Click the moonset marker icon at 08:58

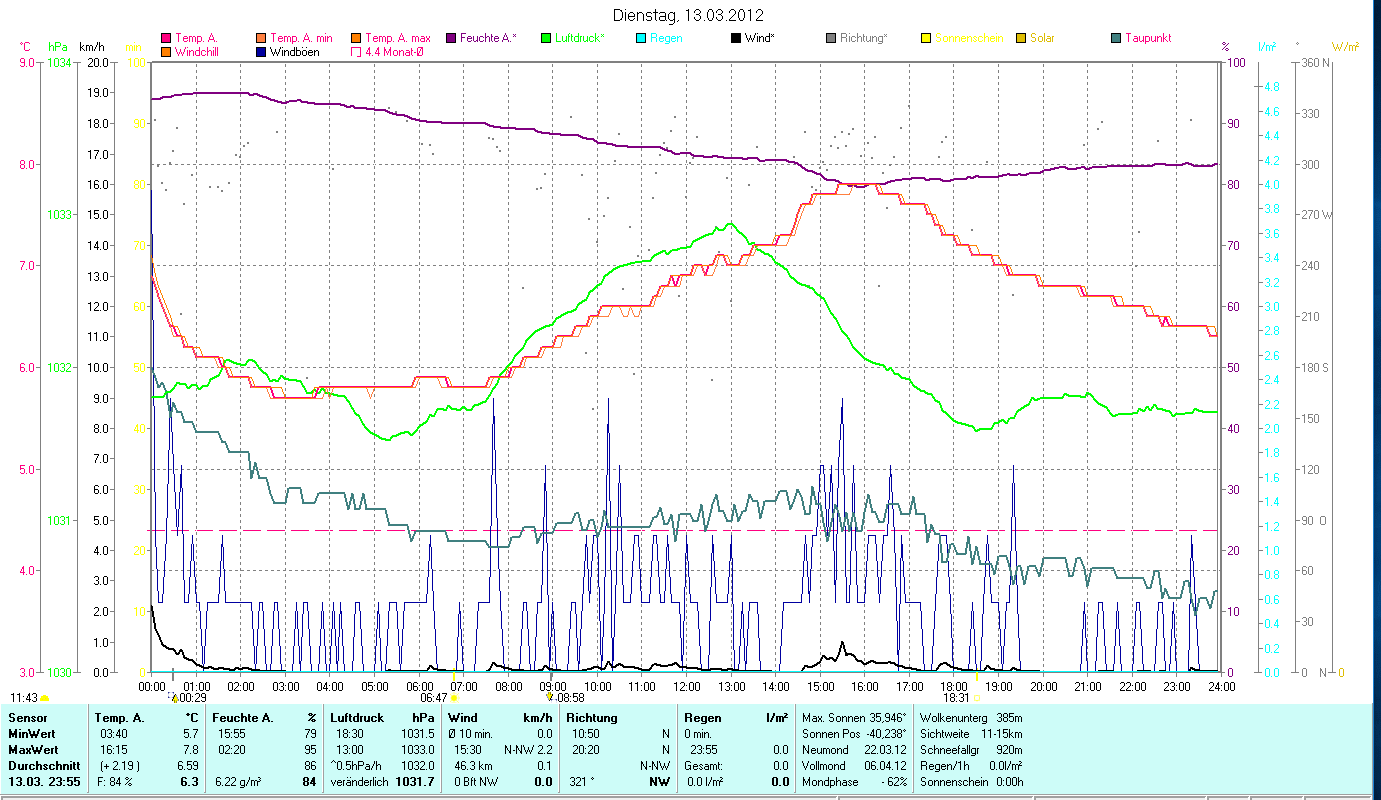click(x=550, y=697)
